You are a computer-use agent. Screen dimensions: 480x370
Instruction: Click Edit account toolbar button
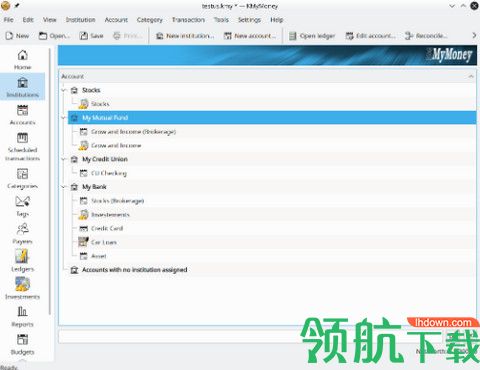click(370, 36)
